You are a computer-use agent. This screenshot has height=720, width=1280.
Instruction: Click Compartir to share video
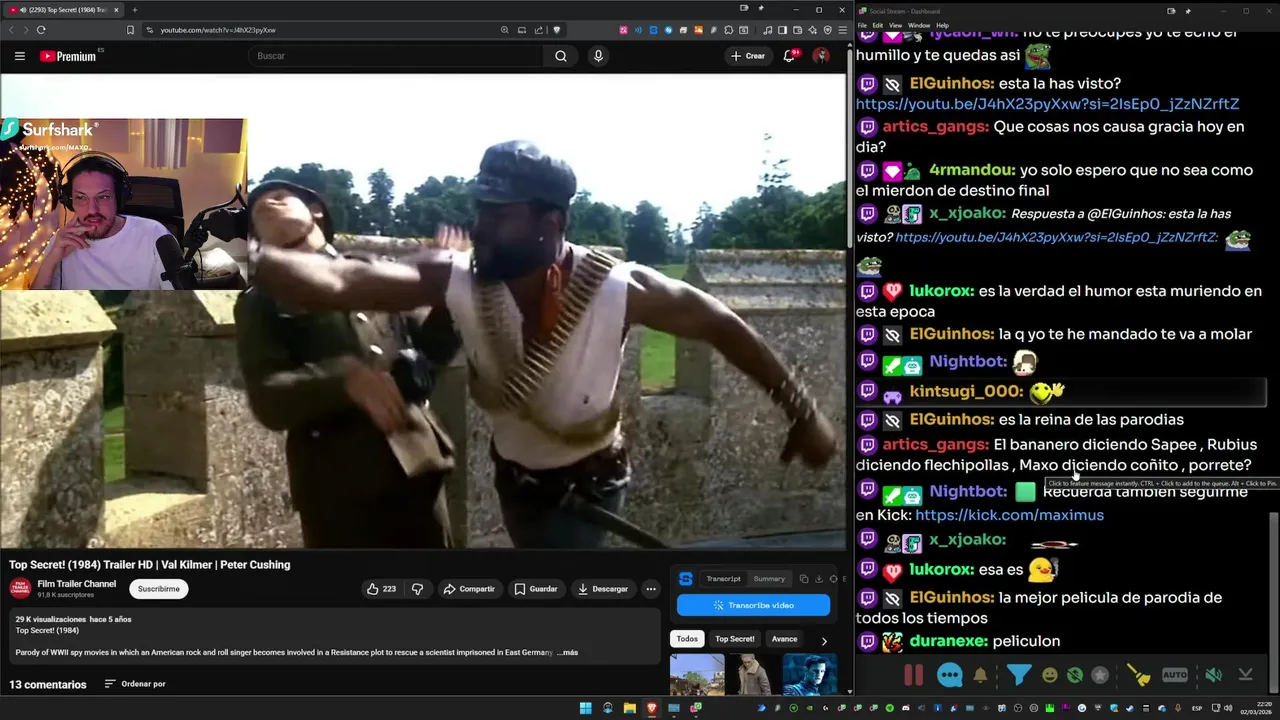469,589
